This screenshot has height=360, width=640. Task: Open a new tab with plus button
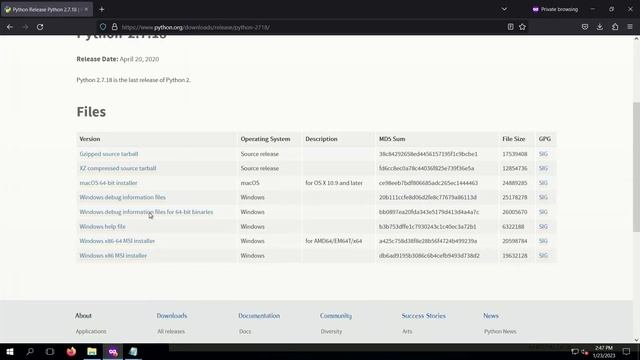tap(102, 9)
